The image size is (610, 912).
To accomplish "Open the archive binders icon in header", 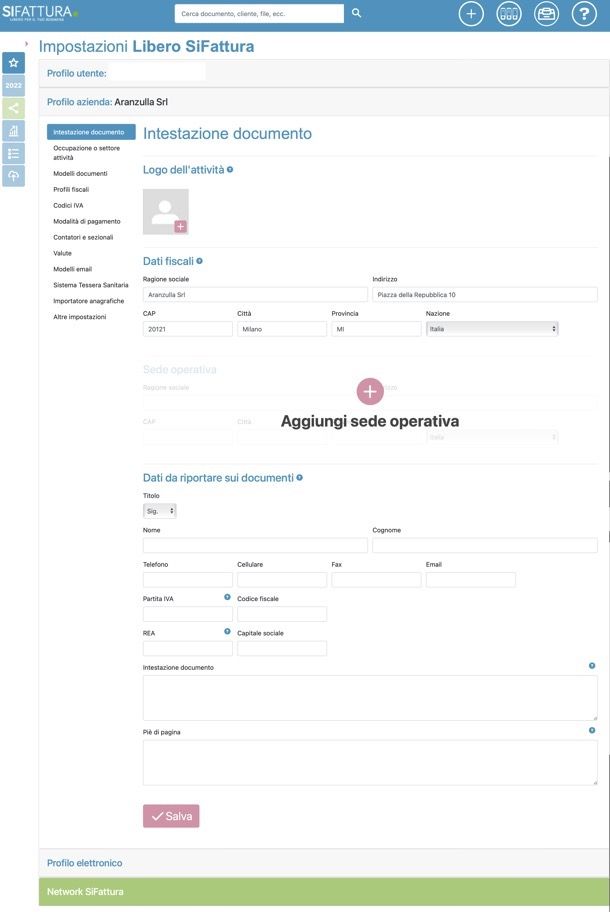I will tap(509, 14).
